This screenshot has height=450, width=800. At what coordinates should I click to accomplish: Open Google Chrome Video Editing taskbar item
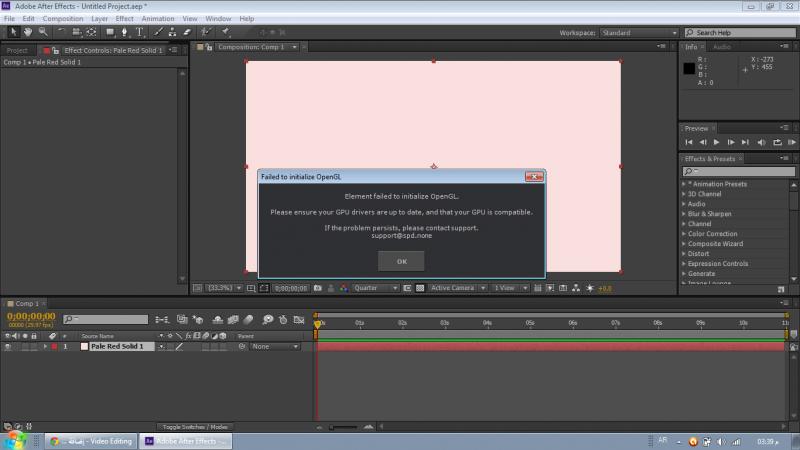pos(91,441)
